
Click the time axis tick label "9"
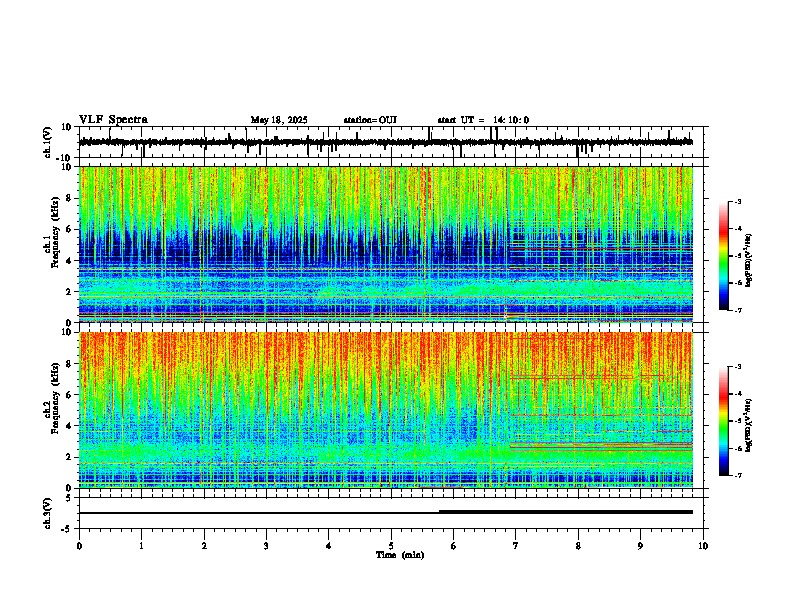(x=640, y=546)
